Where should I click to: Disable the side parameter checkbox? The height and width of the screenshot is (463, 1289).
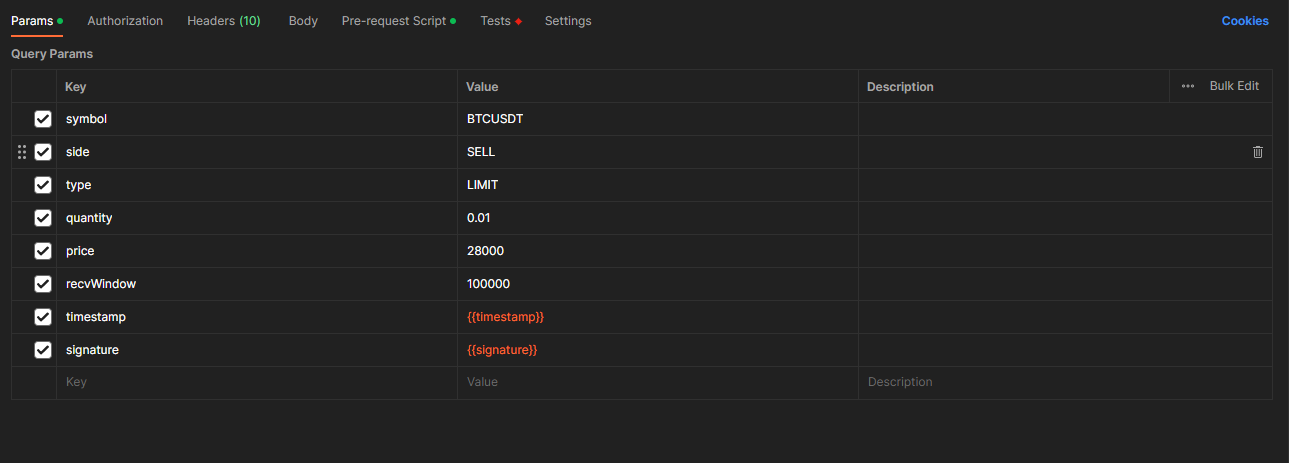coord(43,152)
